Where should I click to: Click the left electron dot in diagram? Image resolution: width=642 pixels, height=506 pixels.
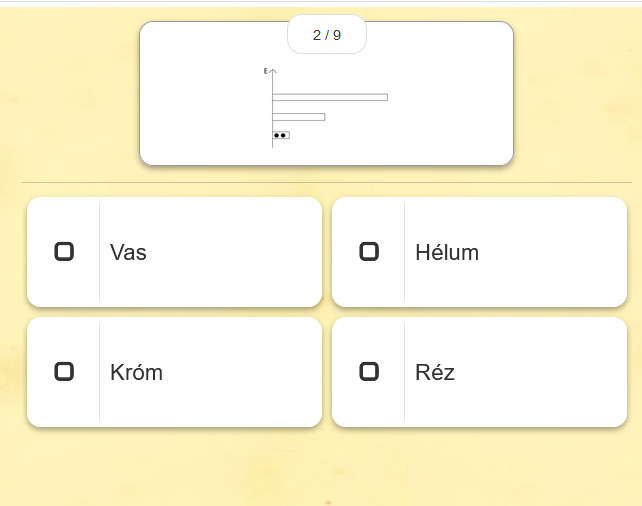(x=276, y=136)
